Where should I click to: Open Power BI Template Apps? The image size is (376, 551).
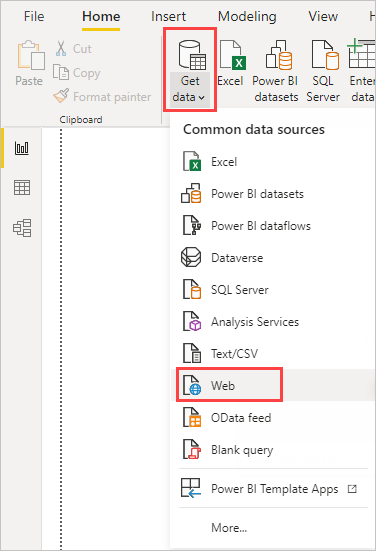[x=272, y=488]
